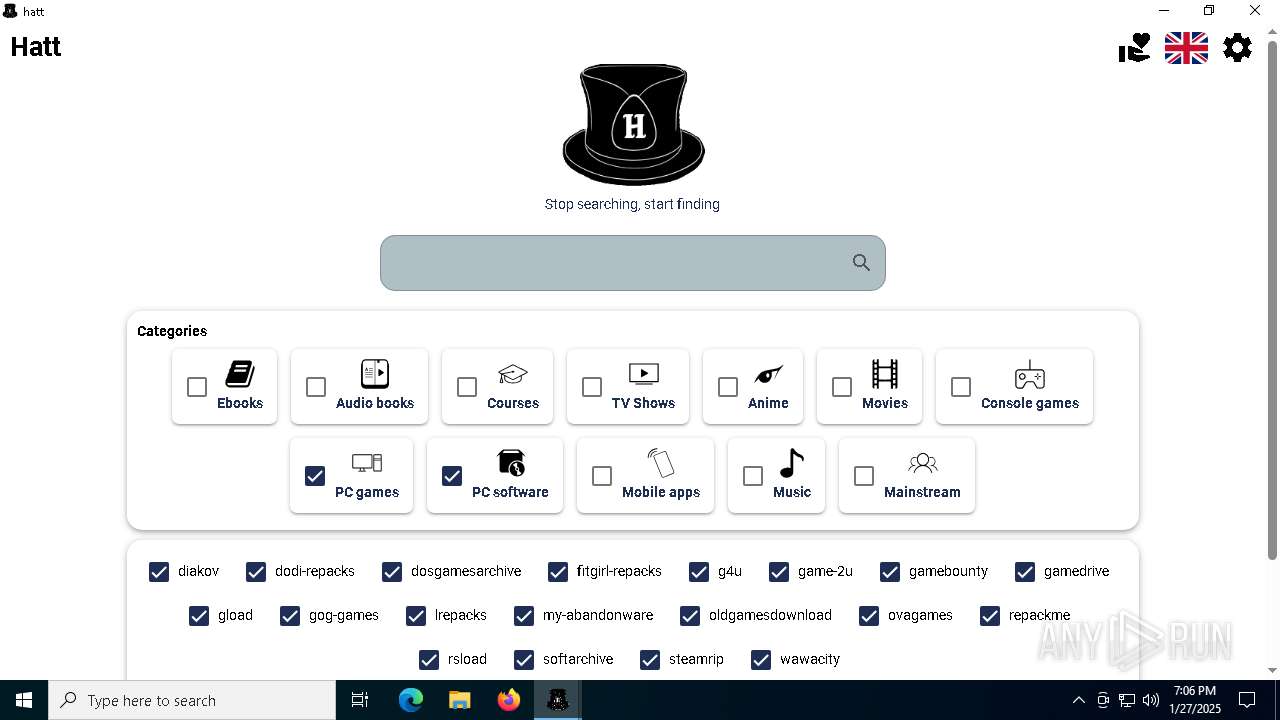Enable the Mainstream checkbox
The image size is (1280, 720).
864,476
